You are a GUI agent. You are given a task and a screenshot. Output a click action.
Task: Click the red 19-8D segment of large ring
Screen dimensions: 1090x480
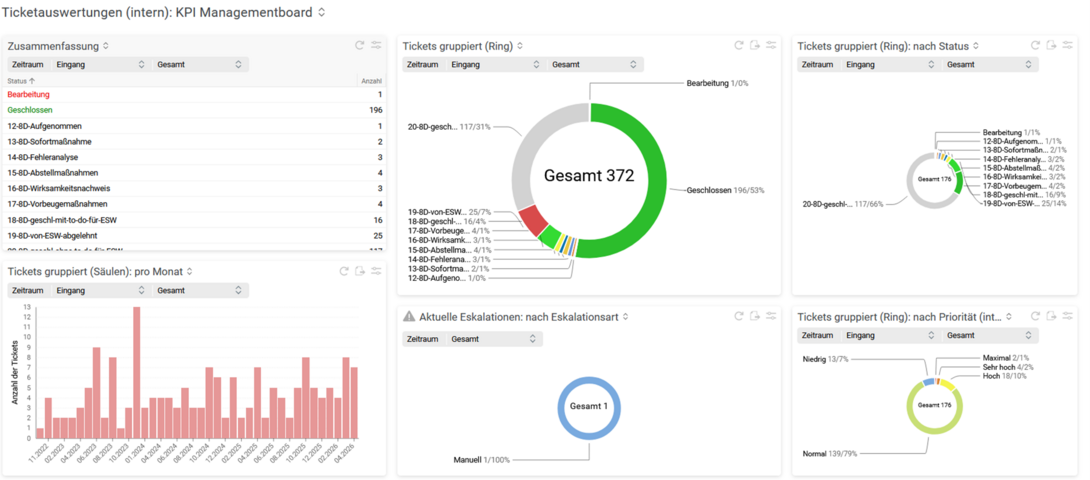[535, 221]
